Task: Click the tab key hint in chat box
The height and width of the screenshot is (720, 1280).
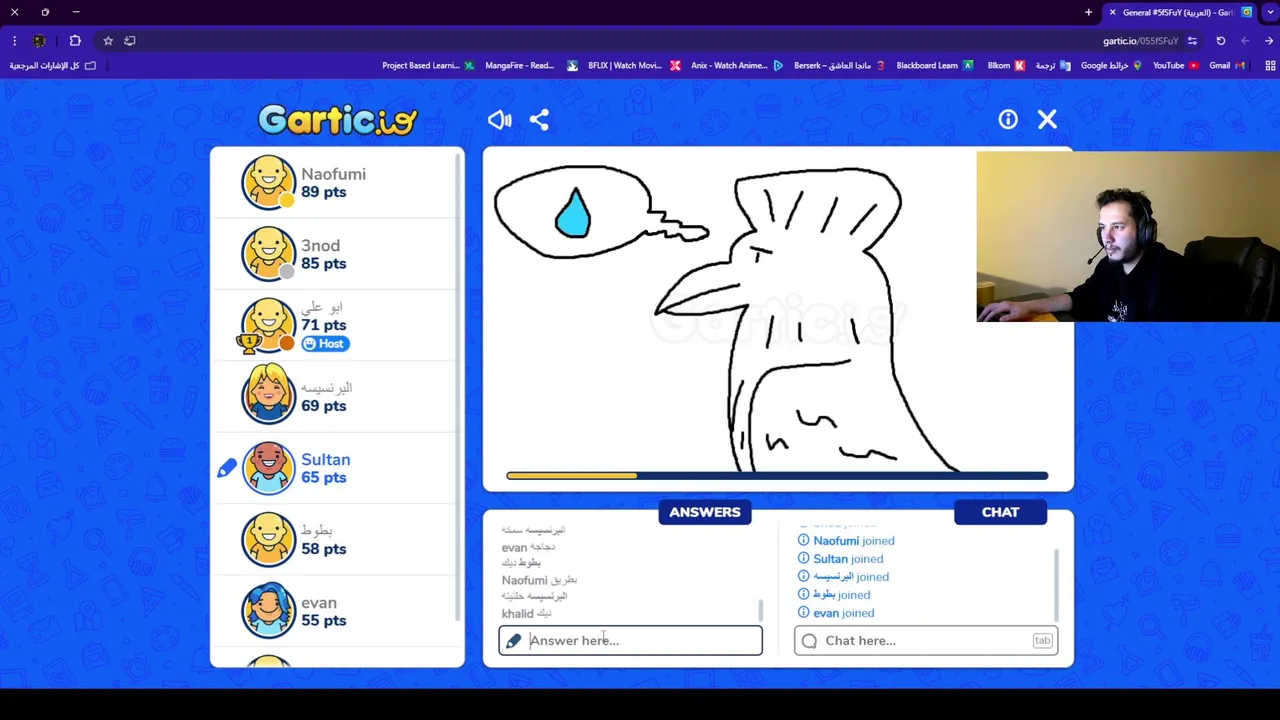Action: [1042, 640]
